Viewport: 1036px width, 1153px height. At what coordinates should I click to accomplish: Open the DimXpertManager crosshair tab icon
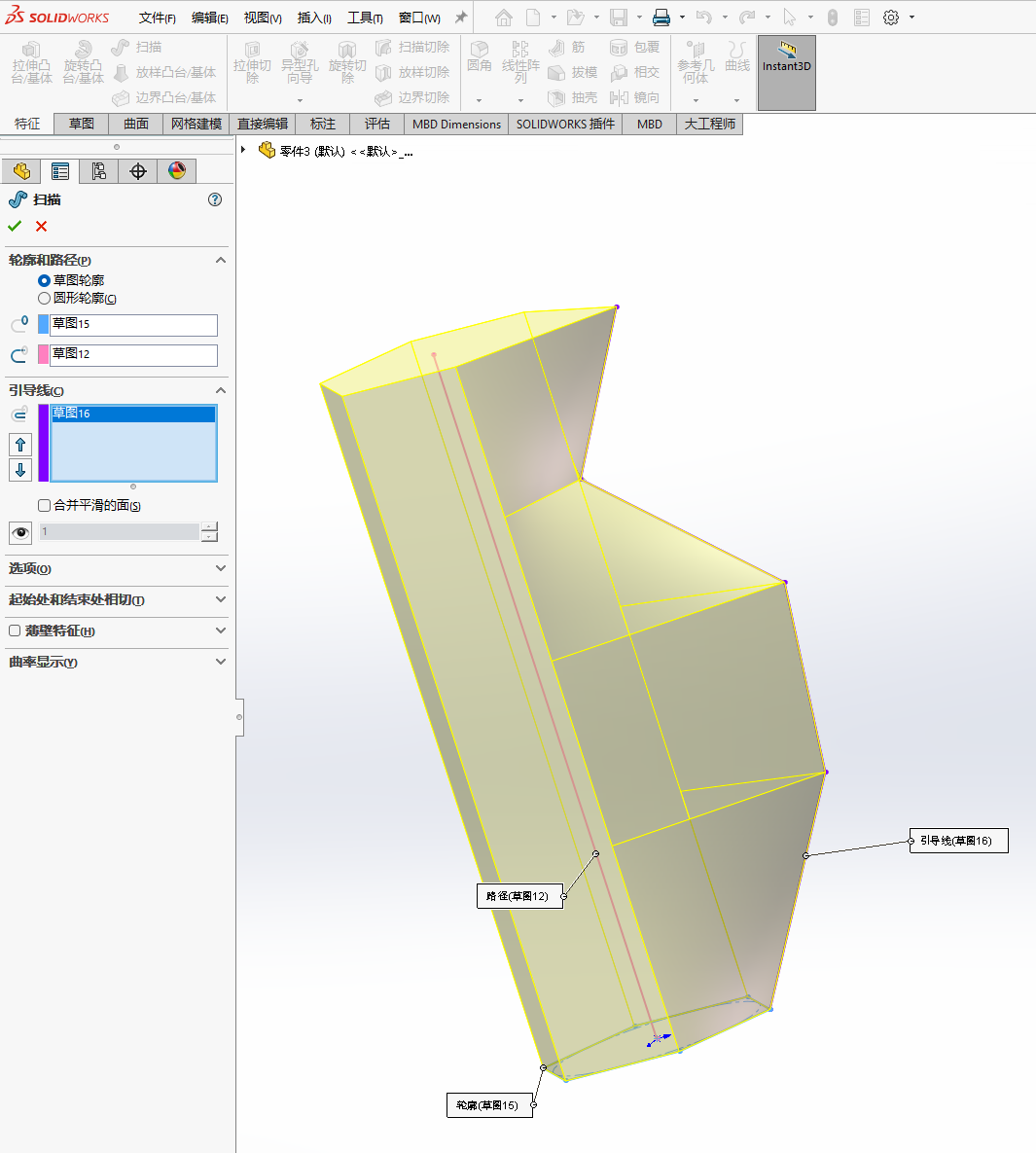point(138,171)
